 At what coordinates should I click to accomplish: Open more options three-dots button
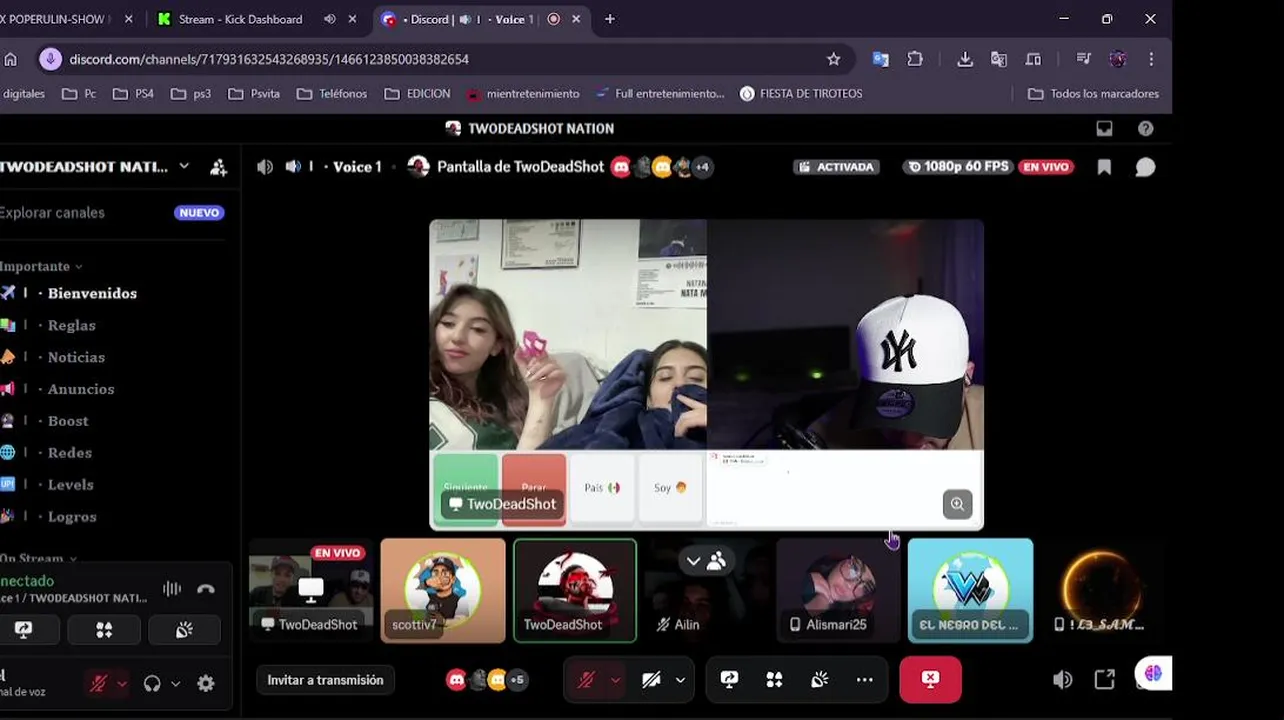[865, 680]
